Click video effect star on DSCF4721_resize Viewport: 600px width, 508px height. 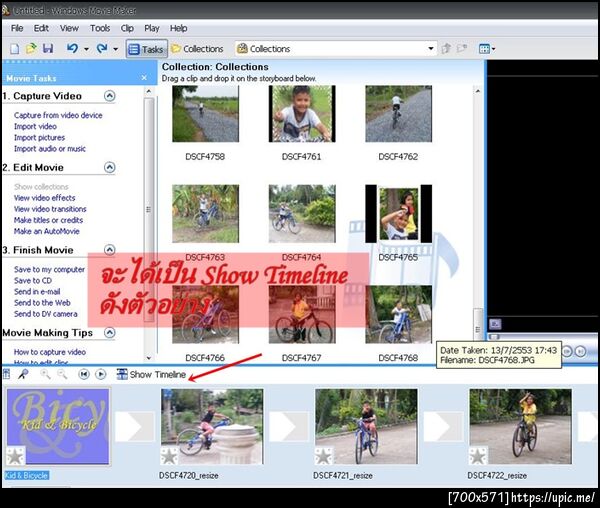point(324,456)
